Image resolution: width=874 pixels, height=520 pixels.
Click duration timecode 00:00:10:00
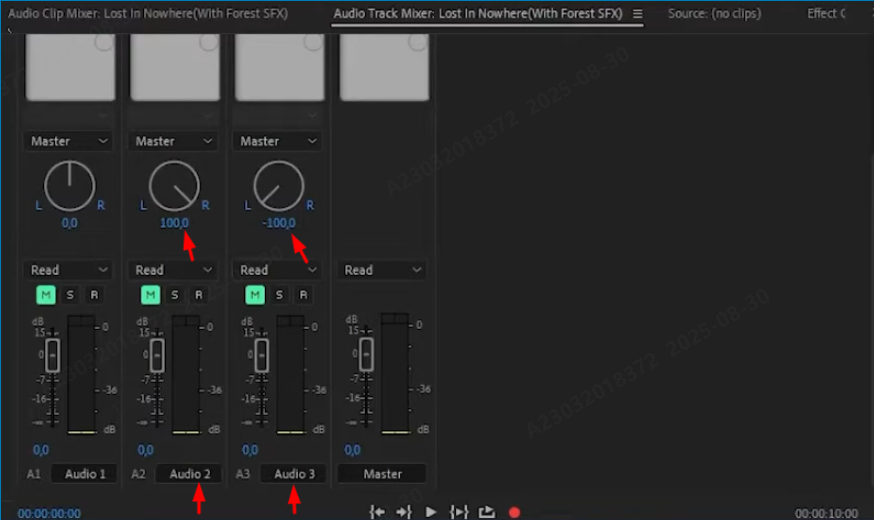coord(826,513)
